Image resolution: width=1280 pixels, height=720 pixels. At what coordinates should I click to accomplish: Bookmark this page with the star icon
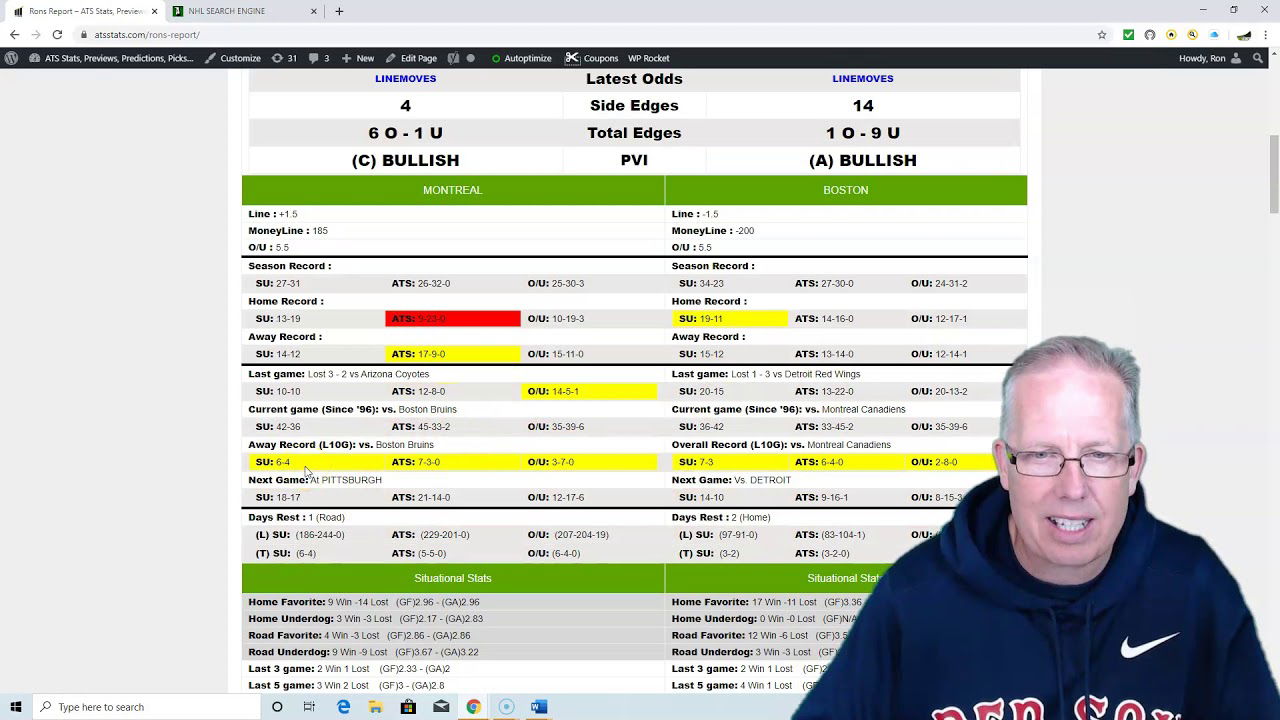point(1102,35)
